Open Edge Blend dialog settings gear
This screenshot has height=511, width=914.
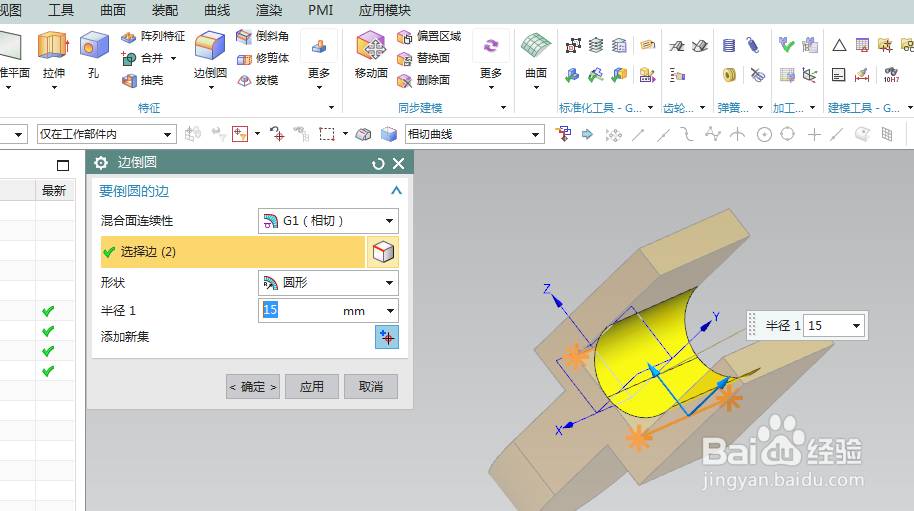101,163
